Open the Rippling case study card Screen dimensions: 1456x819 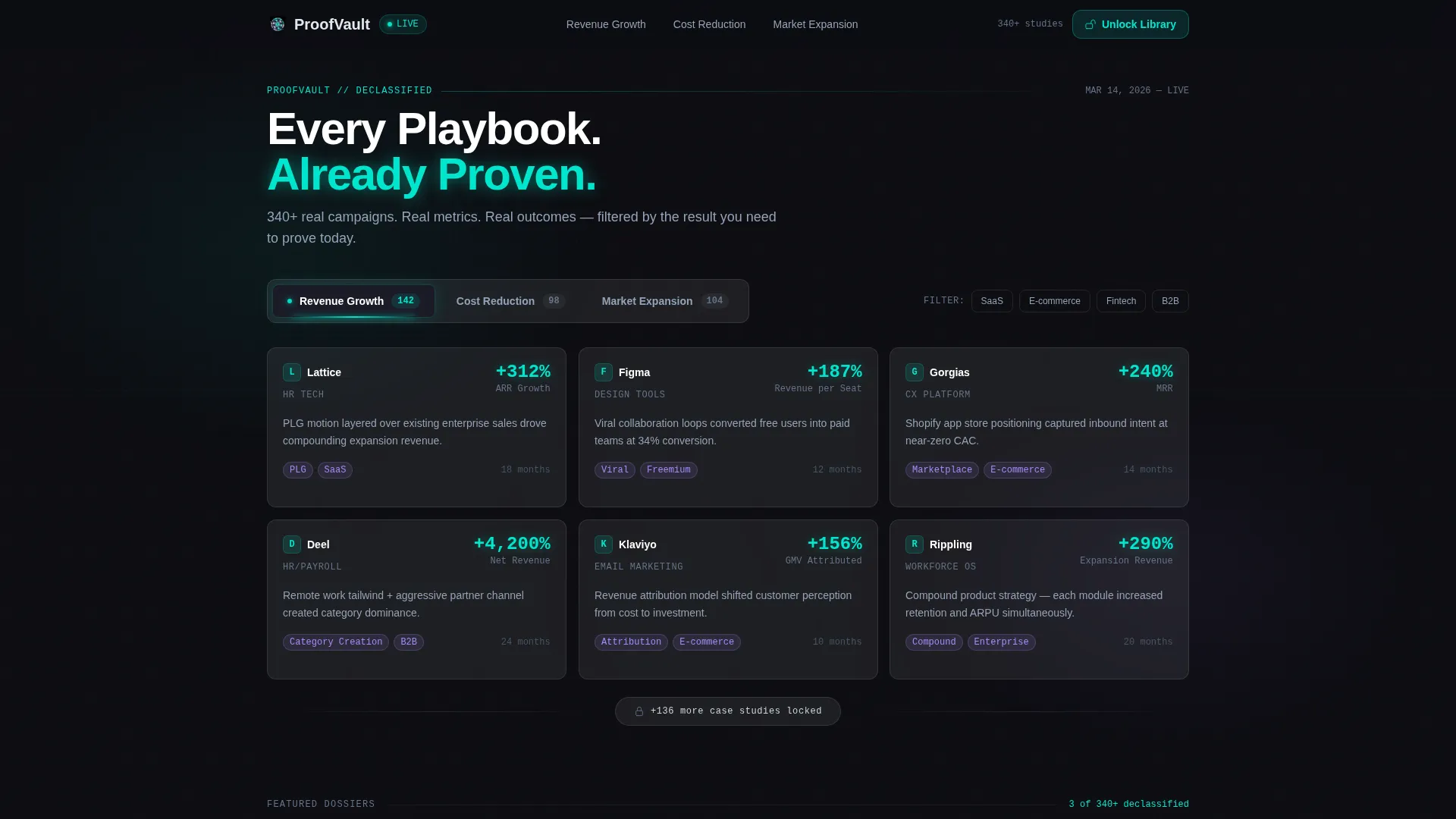pos(1039,600)
